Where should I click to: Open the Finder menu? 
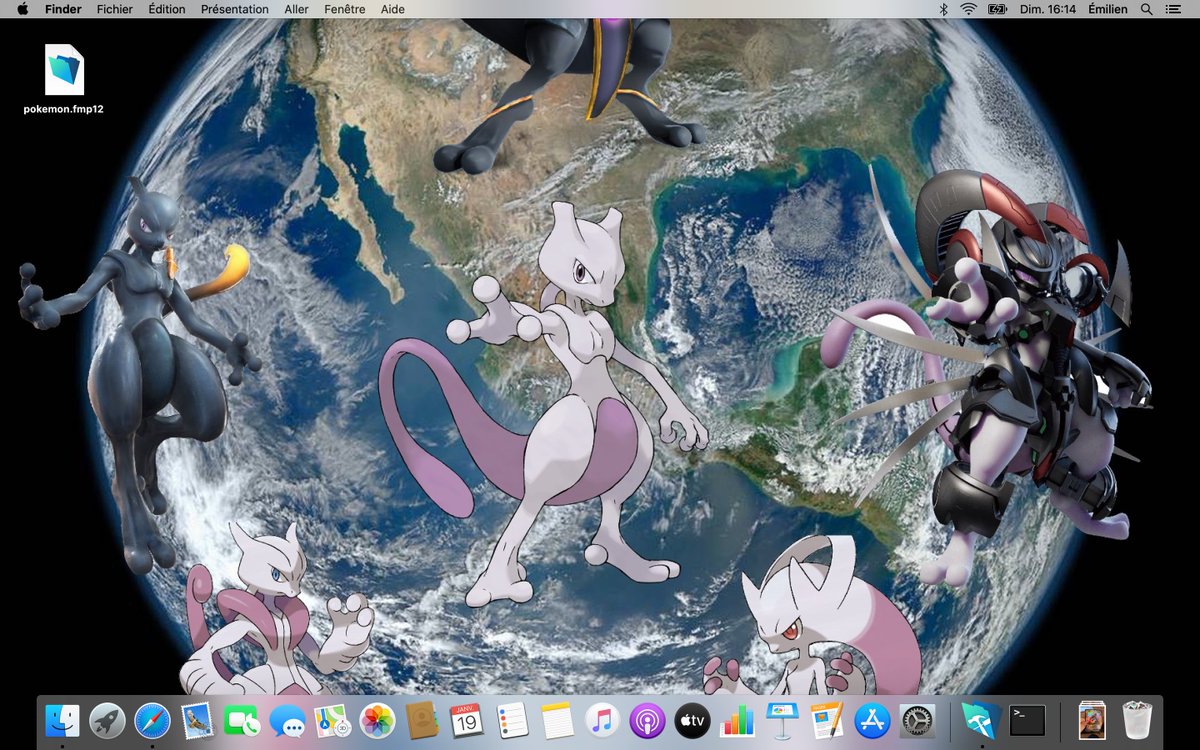click(63, 9)
